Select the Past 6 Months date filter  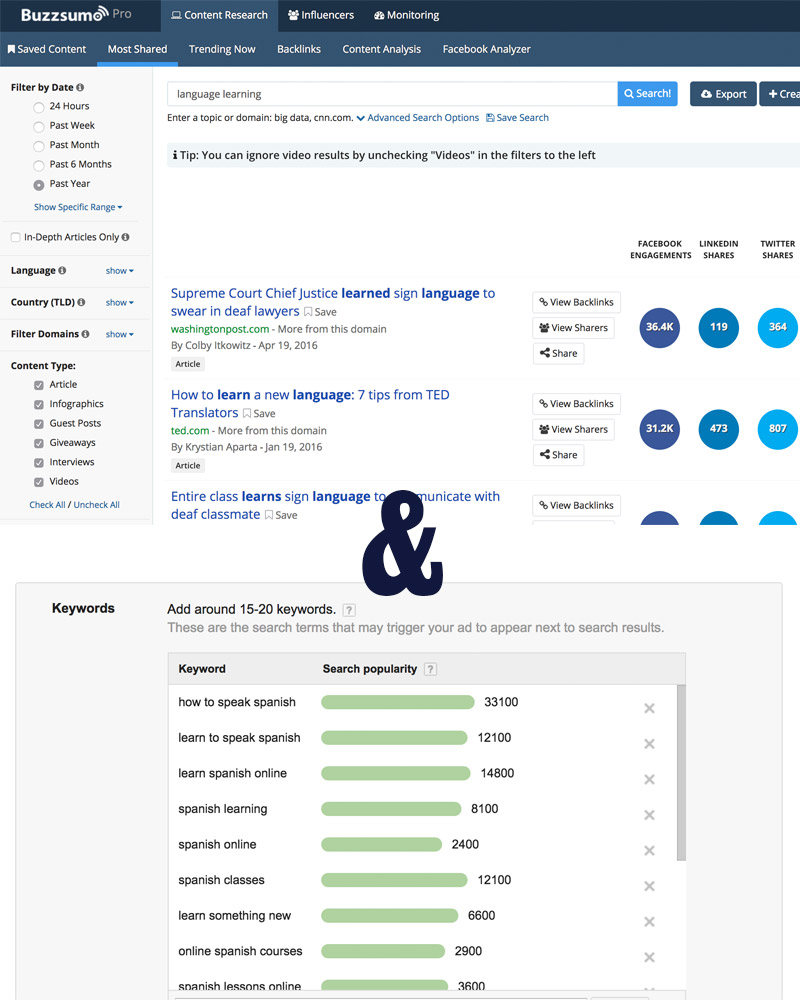click(39, 165)
